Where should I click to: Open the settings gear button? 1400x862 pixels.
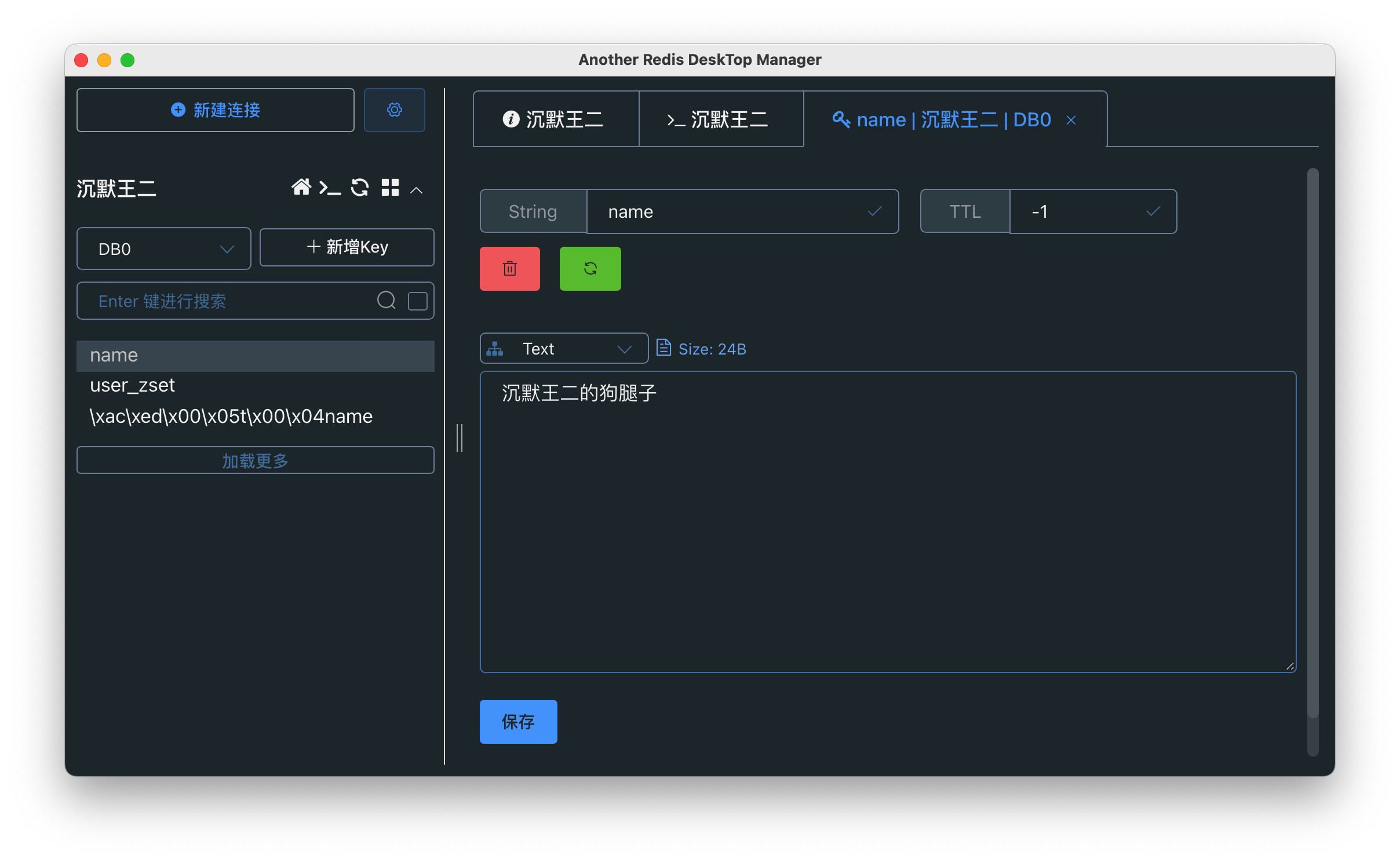coord(394,110)
